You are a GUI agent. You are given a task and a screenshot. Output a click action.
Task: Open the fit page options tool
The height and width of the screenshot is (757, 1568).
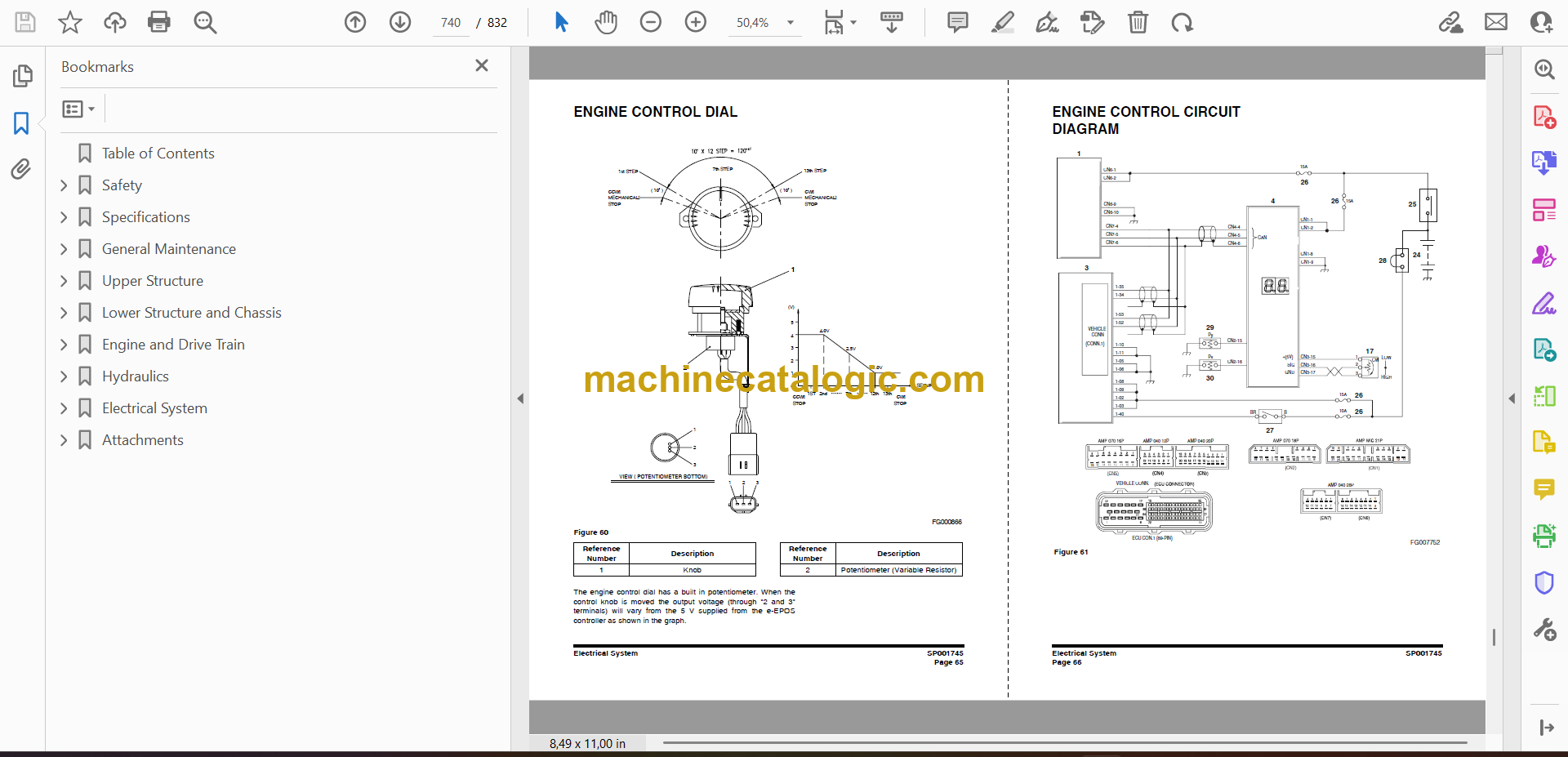click(x=840, y=22)
